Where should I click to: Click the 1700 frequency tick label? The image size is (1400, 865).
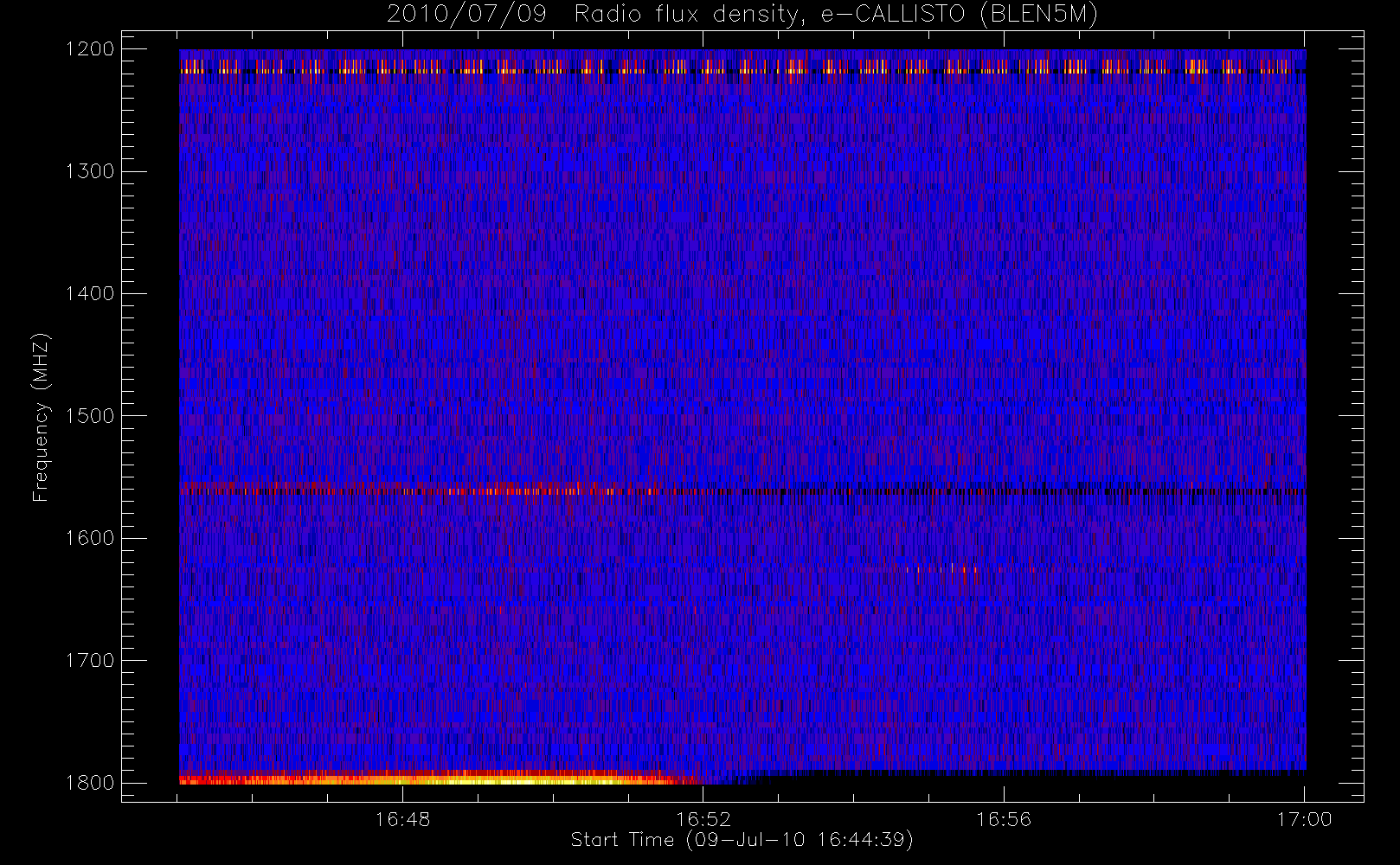[90, 660]
